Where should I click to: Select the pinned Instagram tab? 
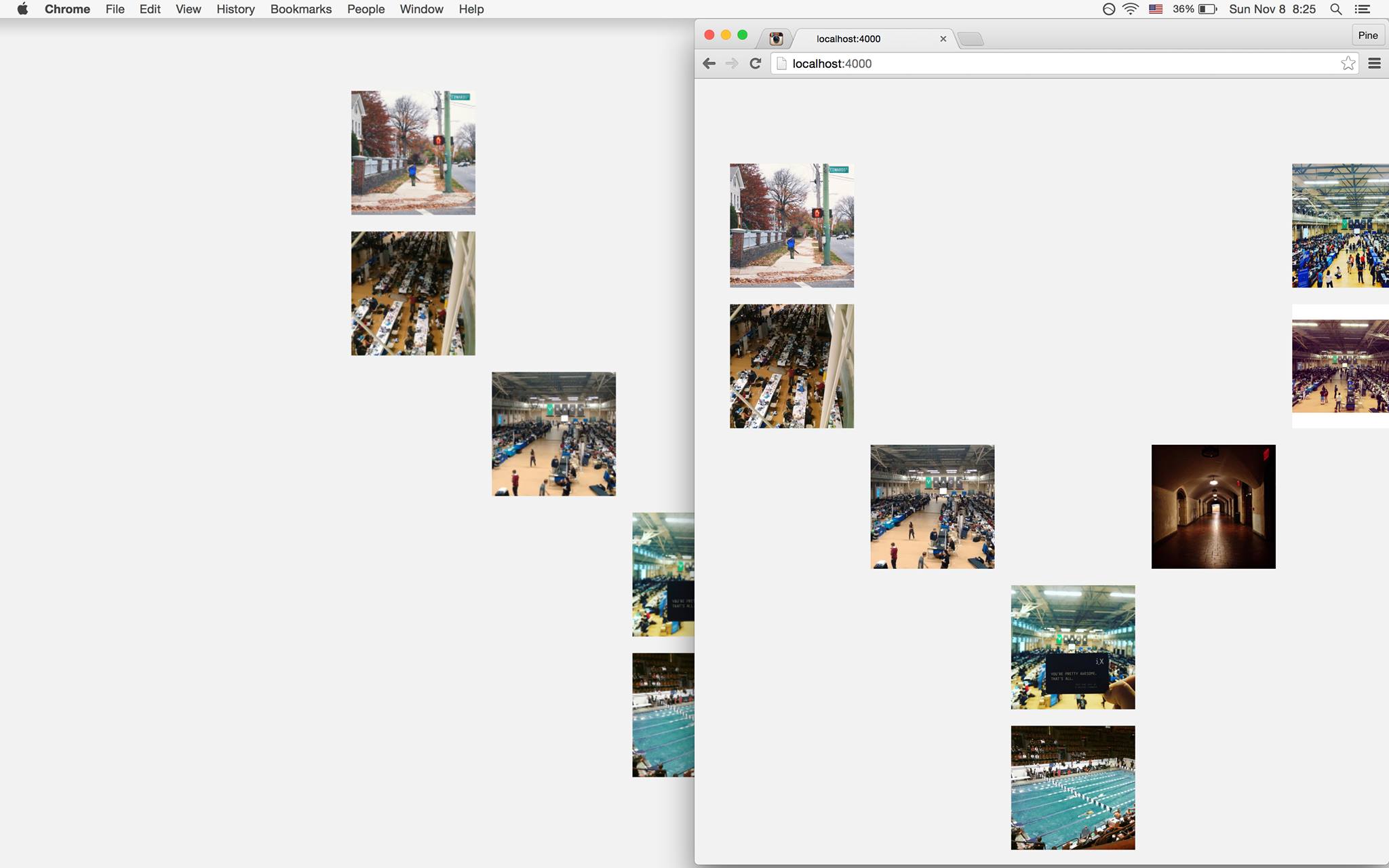point(776,39)
